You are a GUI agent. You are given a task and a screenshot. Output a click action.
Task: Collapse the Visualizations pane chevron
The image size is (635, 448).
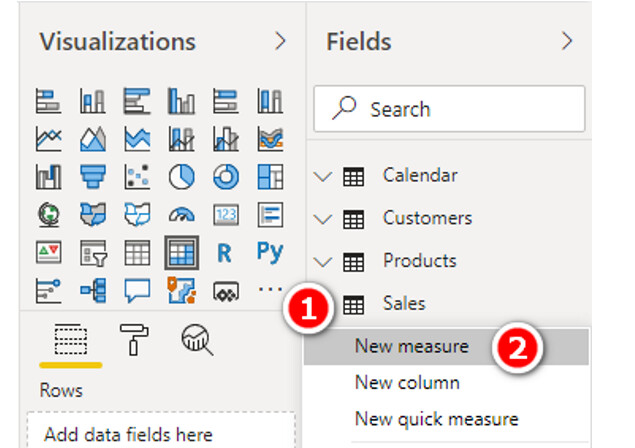pos(280,41)
